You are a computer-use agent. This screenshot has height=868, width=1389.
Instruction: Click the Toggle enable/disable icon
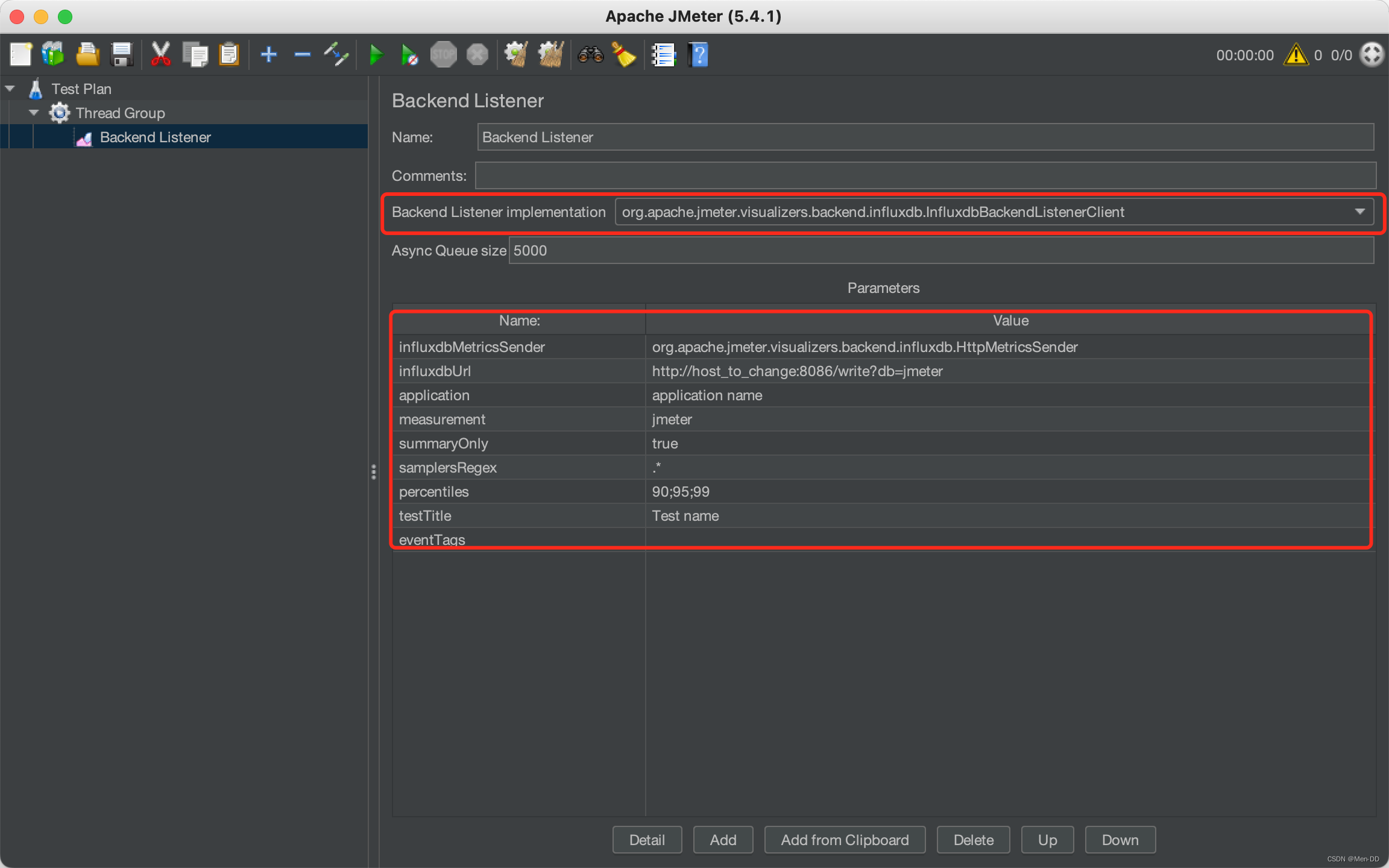pos(336,55)
